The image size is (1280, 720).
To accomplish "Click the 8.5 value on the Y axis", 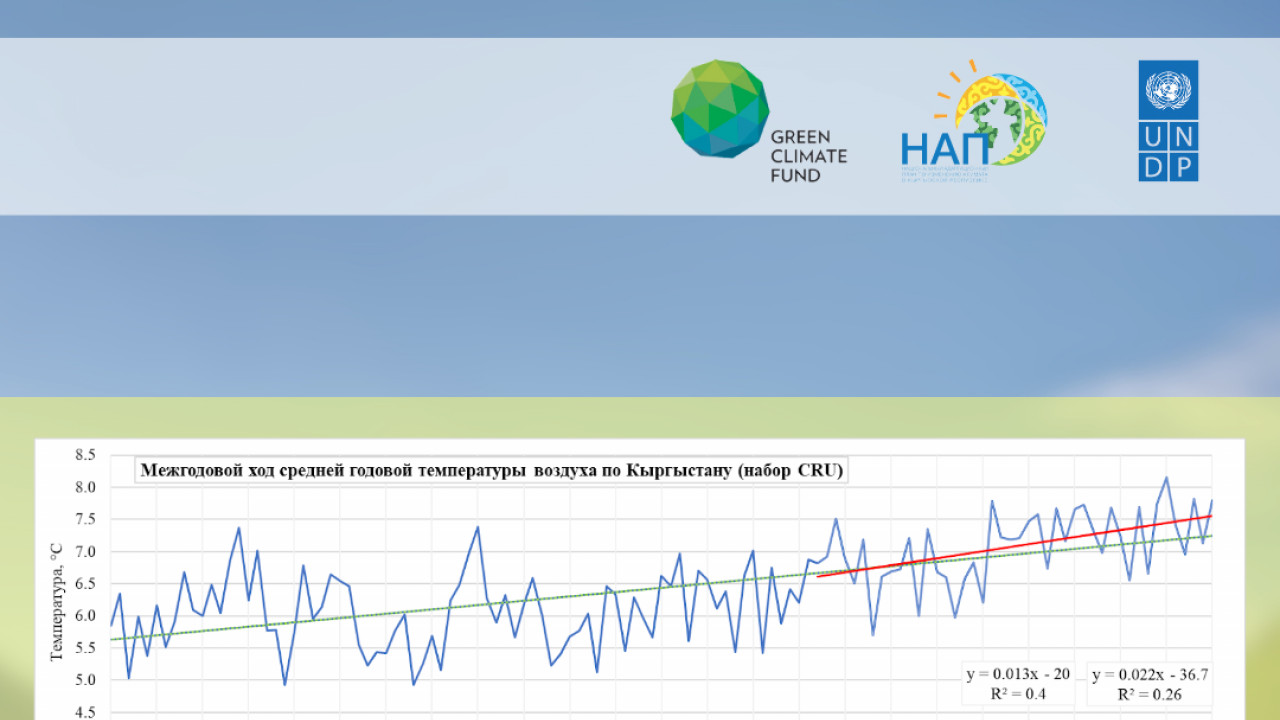I will 84,455.
